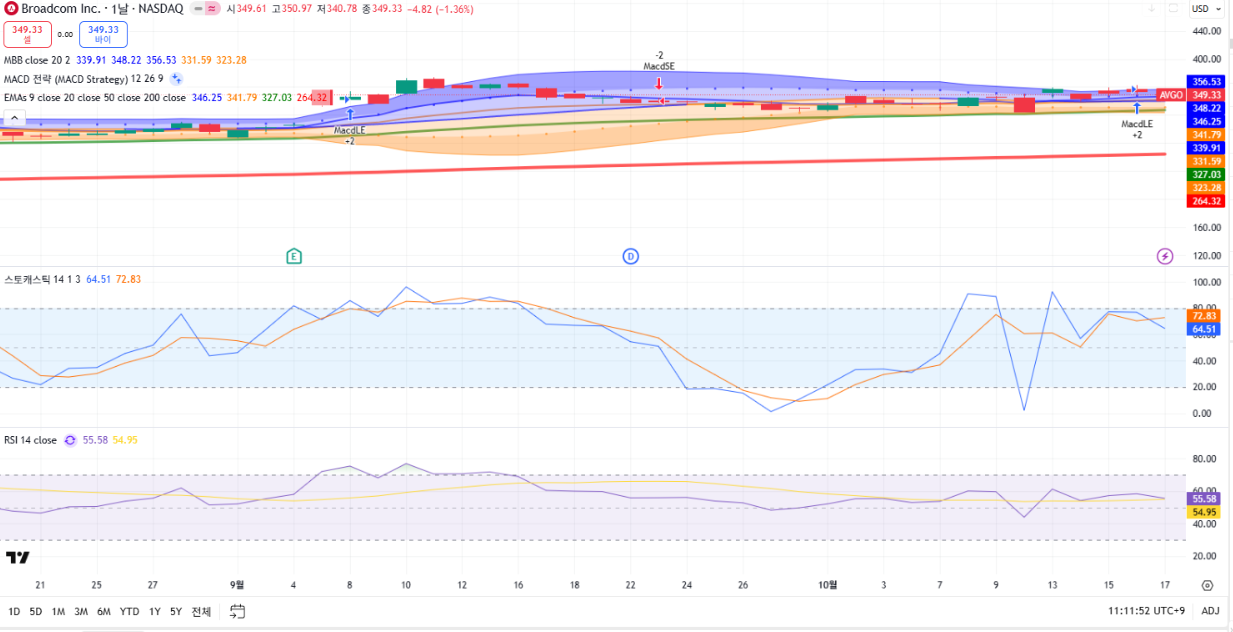
Task: Click the MBB close 20 2 indicator legend
Action: click(37, 60)
